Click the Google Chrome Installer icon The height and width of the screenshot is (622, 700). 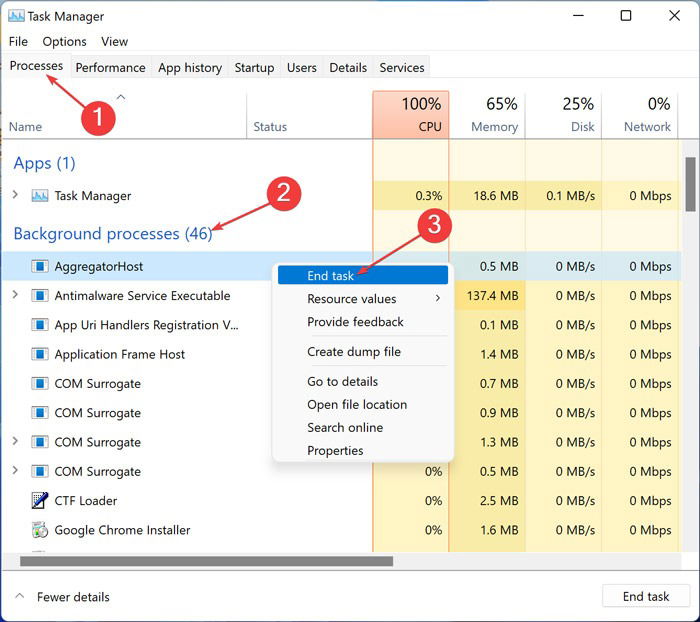(40, 530)
